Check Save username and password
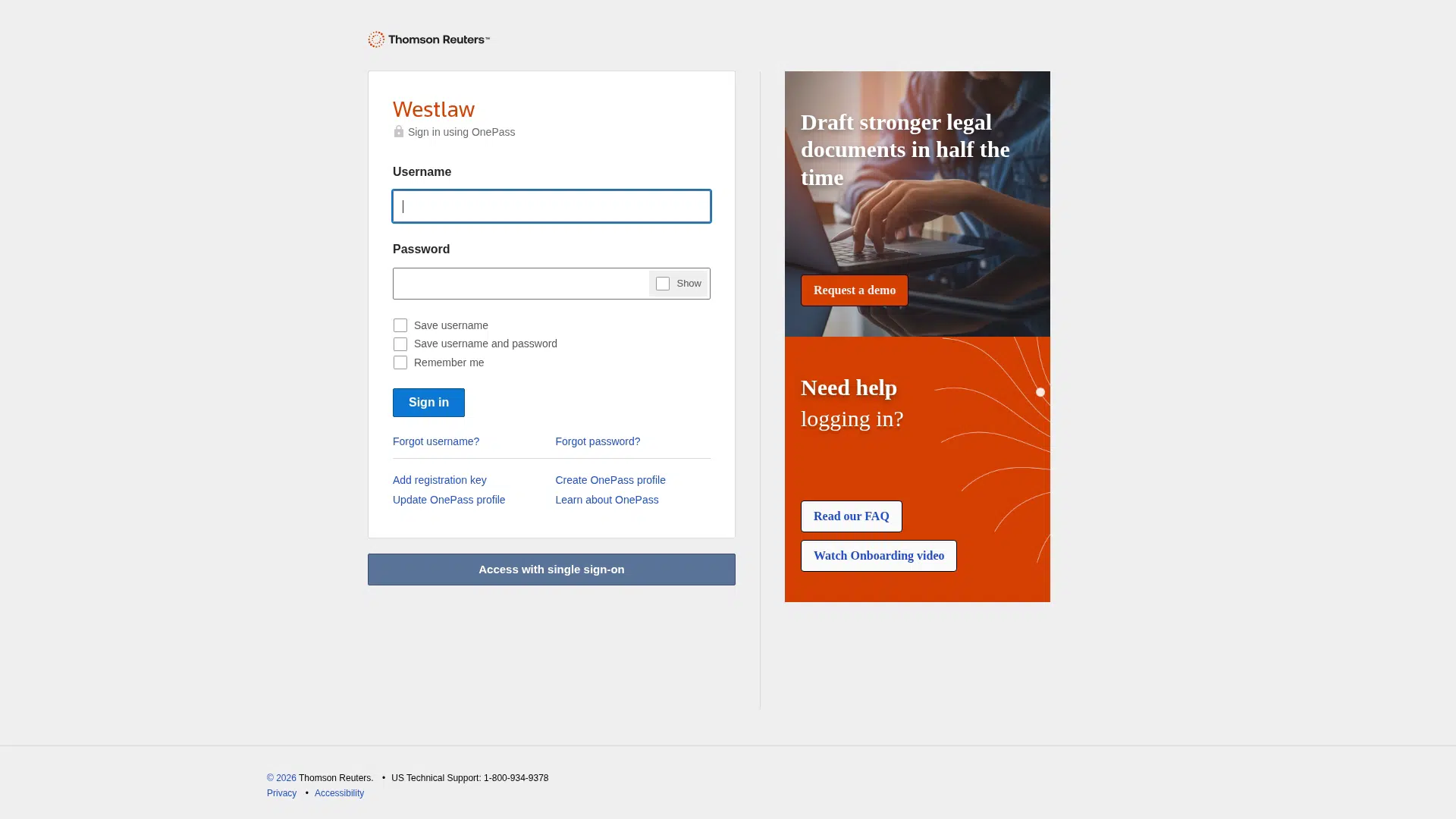Viewport: 1456px width, 819px height. tap(400, 344)
